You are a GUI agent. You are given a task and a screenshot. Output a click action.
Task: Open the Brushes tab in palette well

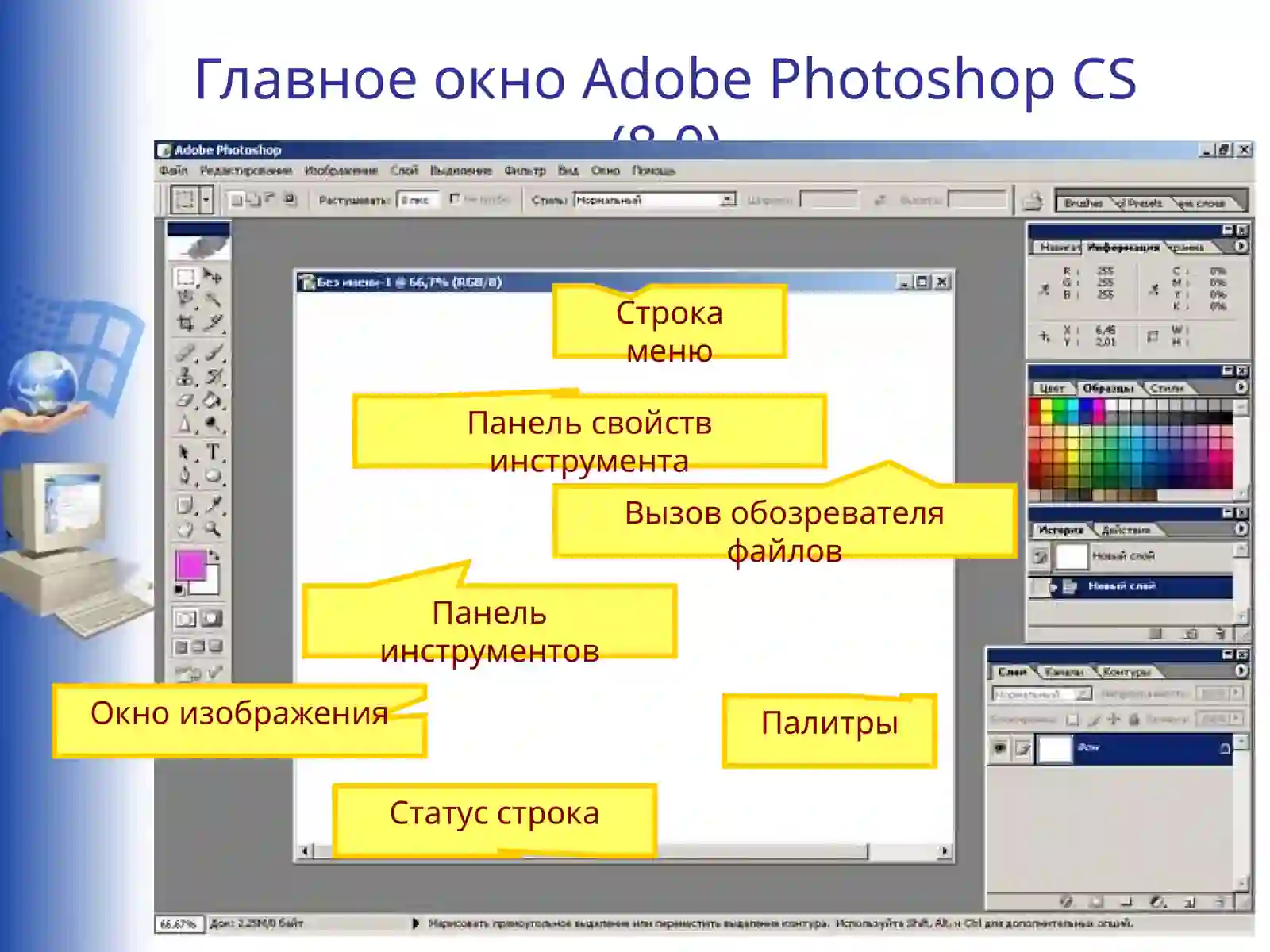pyautogui.click(x=1083, y=203)
